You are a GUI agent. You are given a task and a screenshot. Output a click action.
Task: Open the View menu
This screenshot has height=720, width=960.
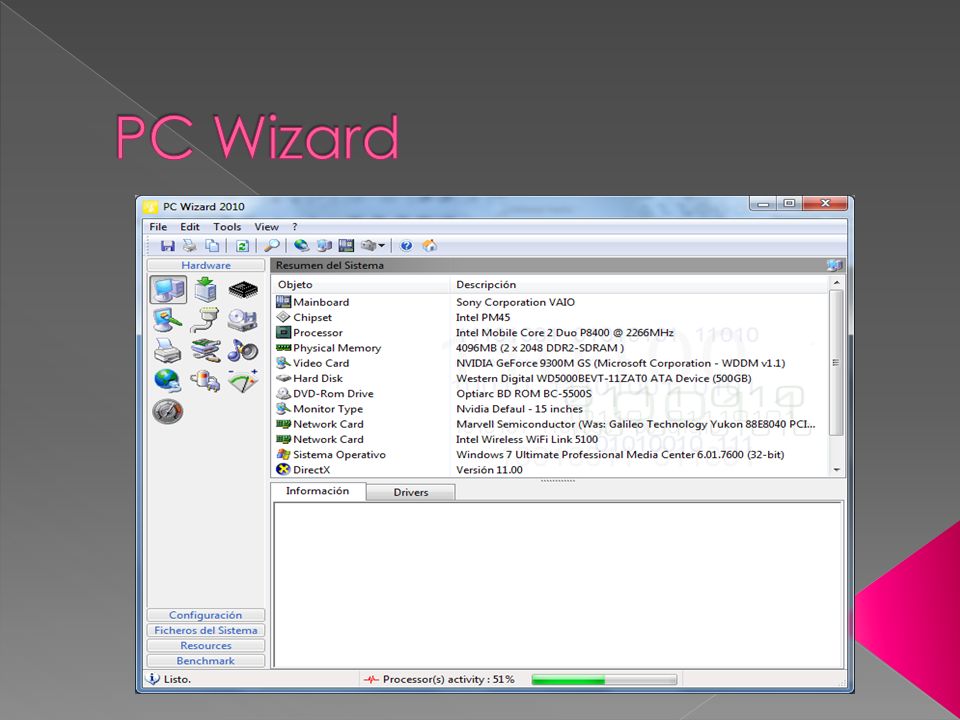(266, 227)
